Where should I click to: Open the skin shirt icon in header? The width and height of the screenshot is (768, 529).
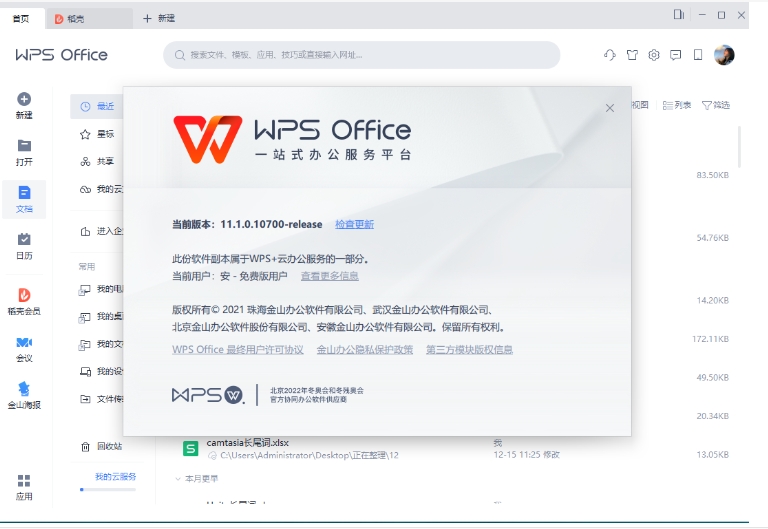[x=632, y=55]
